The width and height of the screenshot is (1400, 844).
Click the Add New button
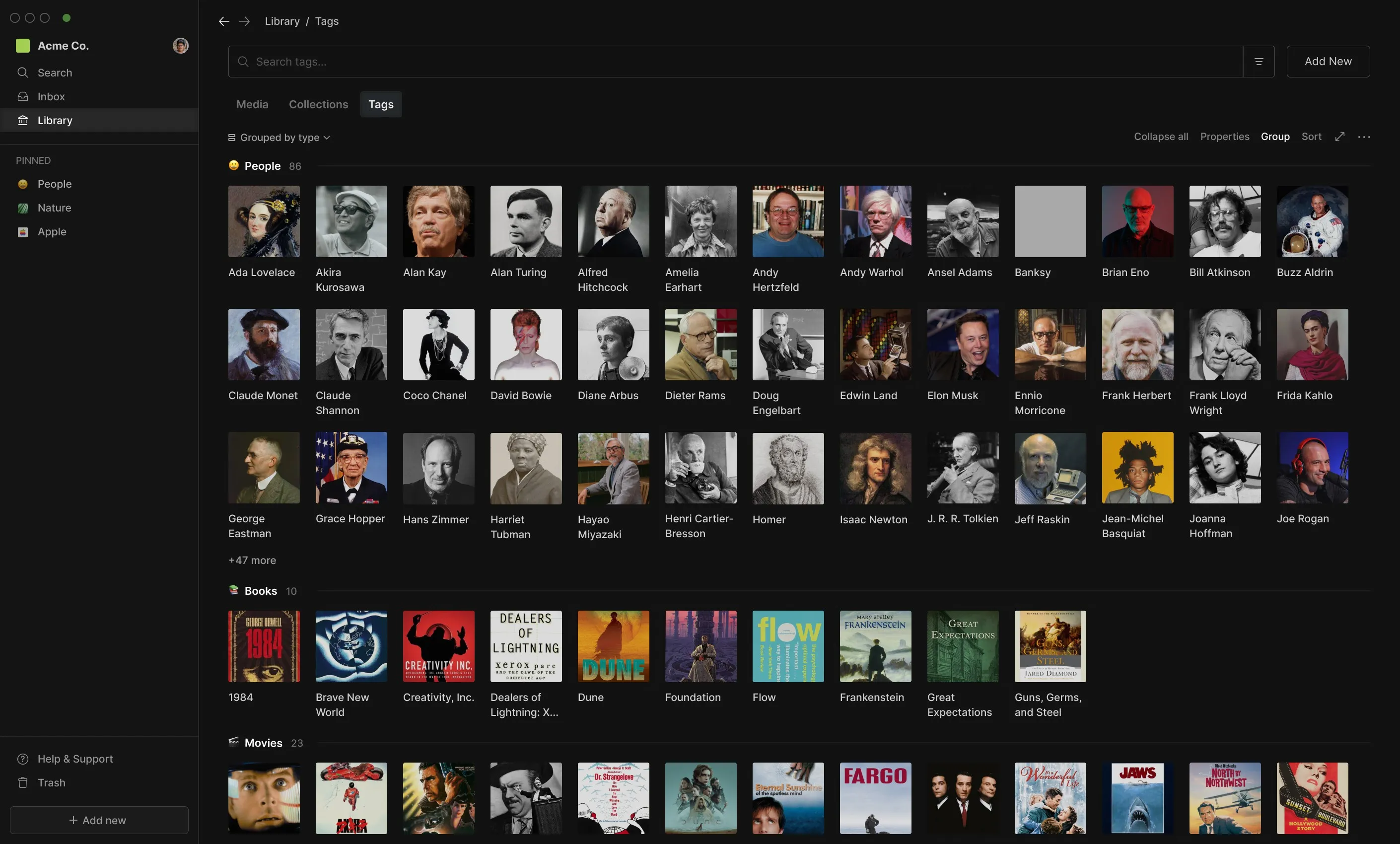click(x=1328, y=62)
